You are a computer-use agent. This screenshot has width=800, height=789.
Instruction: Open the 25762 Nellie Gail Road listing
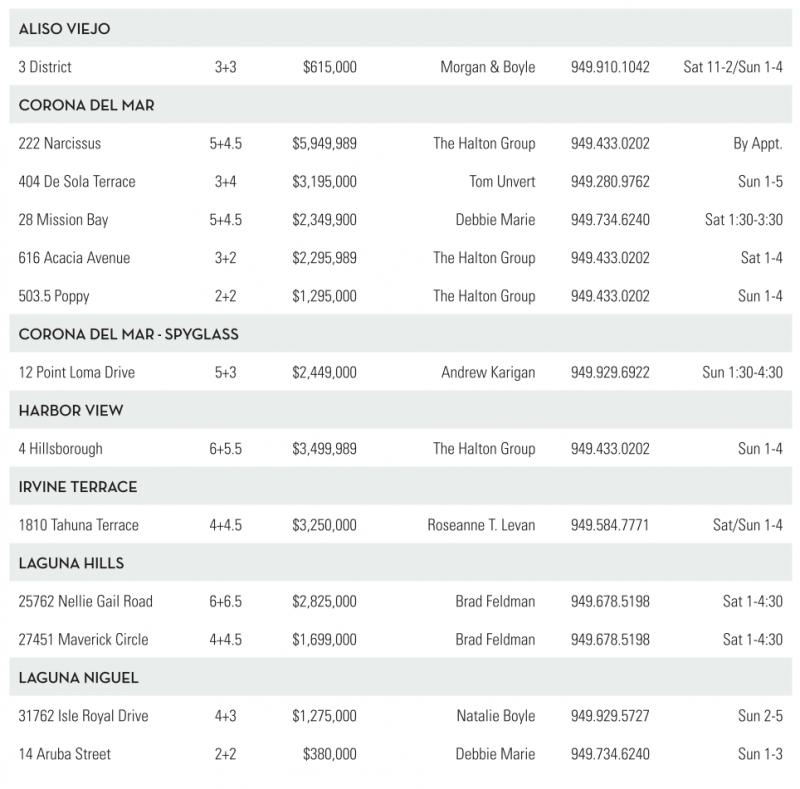[x=85, y=602]
